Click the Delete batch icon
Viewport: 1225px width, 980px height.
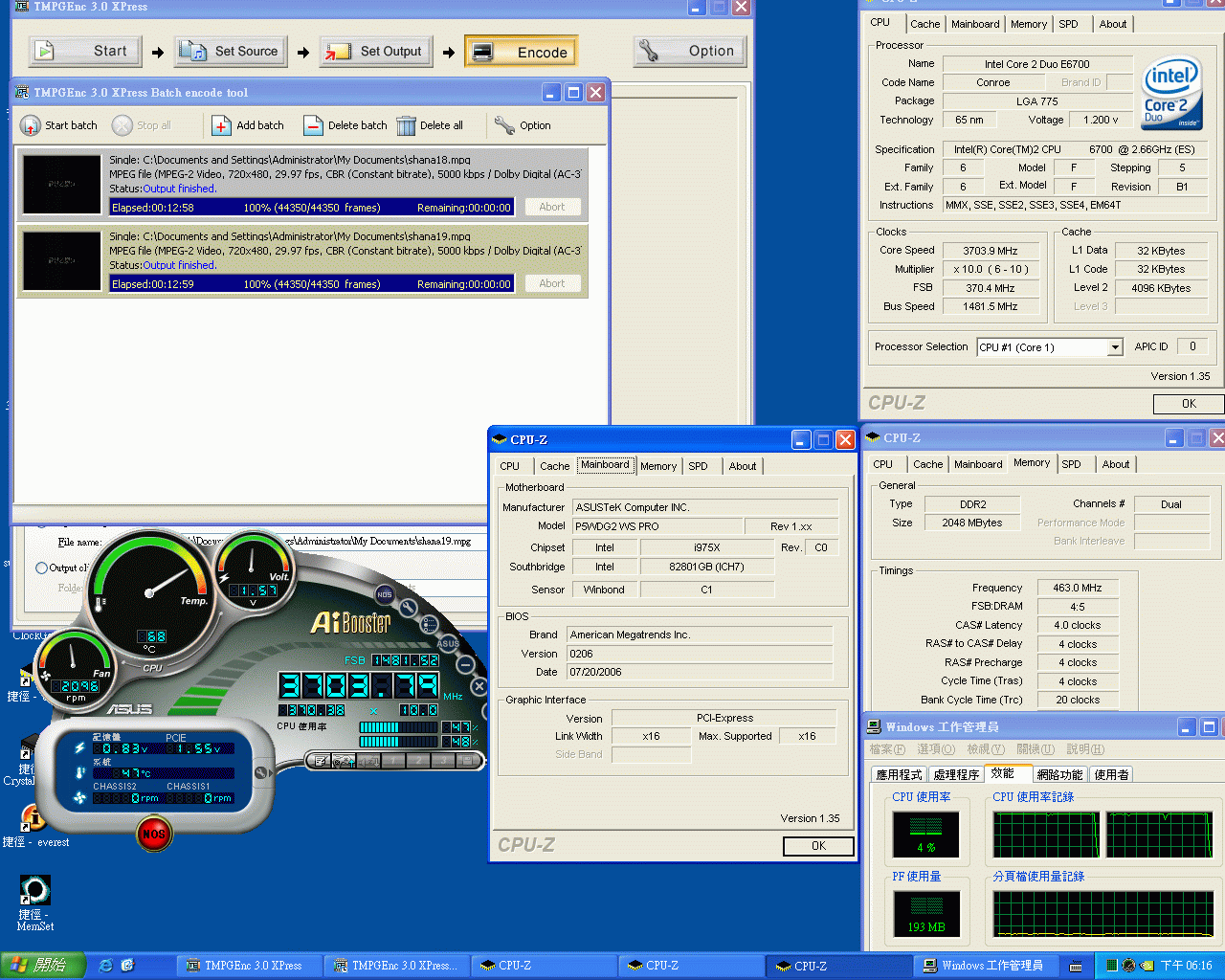pyautogui.click(x=313, y=125)
